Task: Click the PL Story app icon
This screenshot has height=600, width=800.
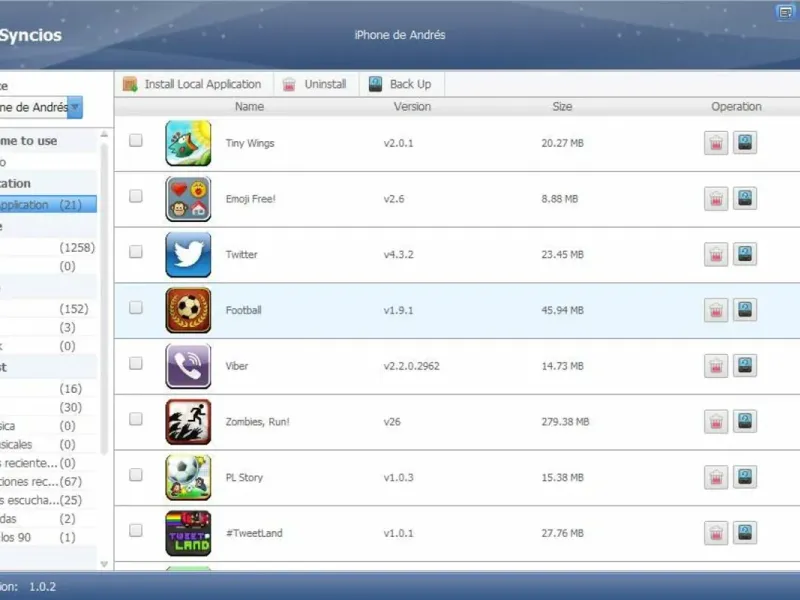Action: tap(188, 478)
